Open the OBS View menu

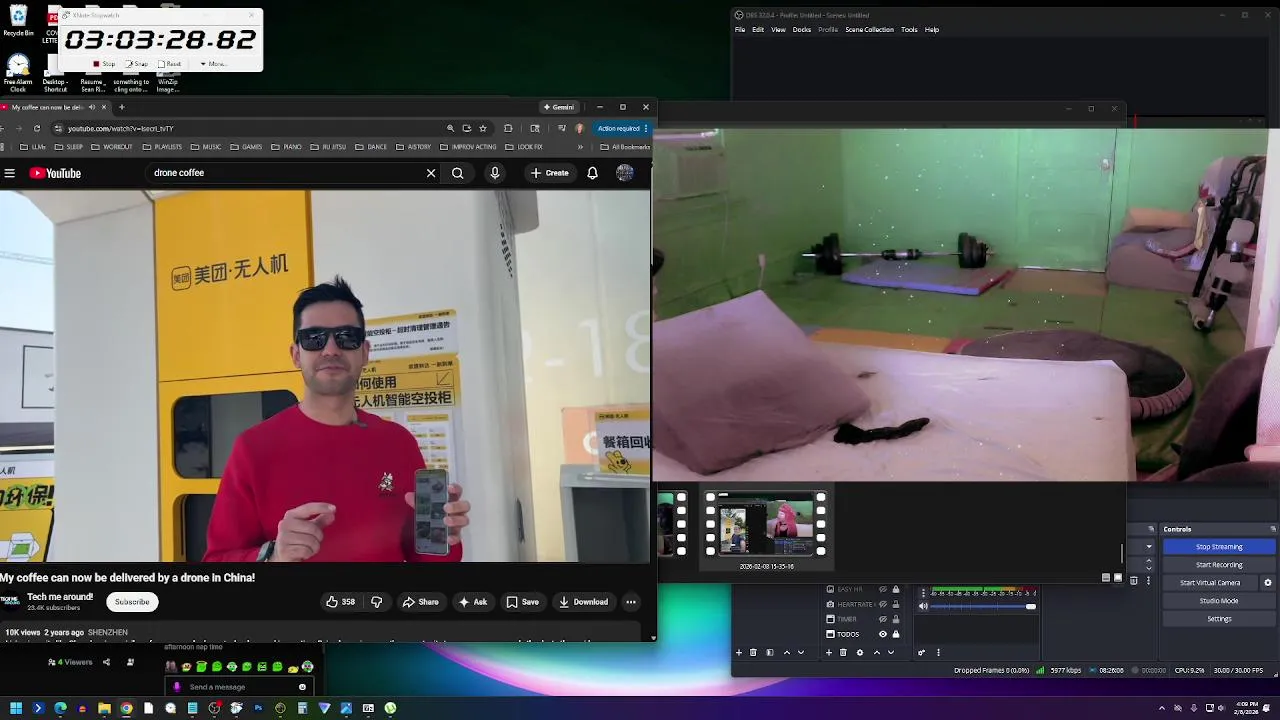click(x=778, y=30)
